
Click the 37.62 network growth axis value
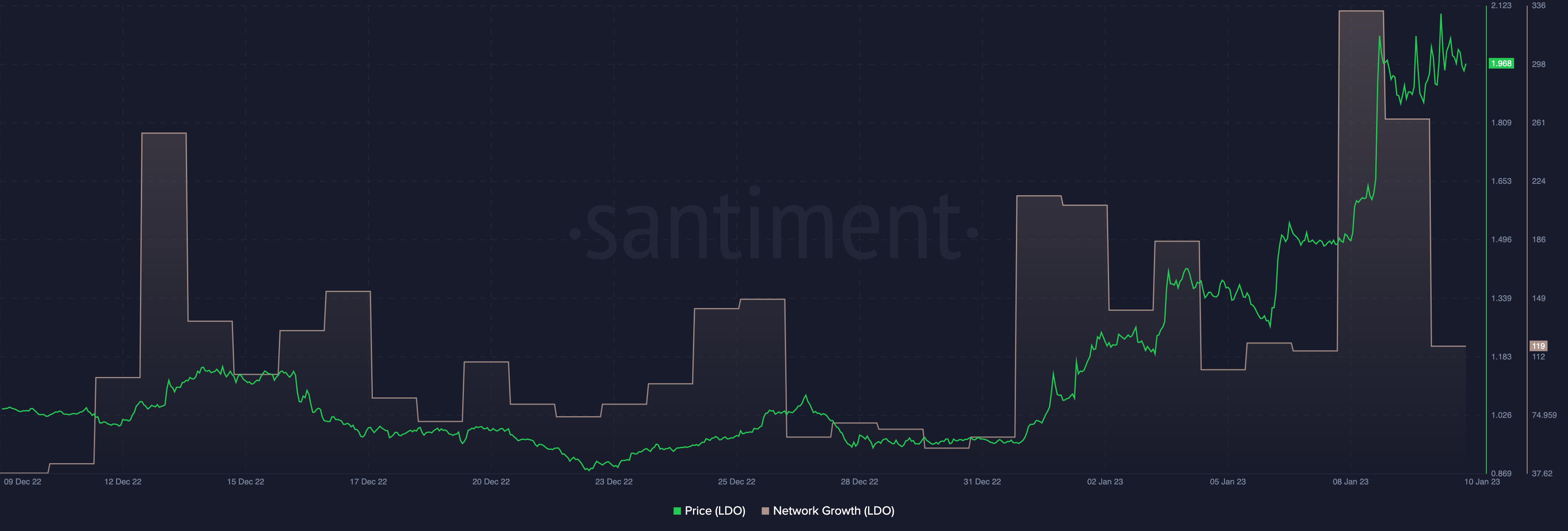pyautogui.click(x=1542, y=473)
